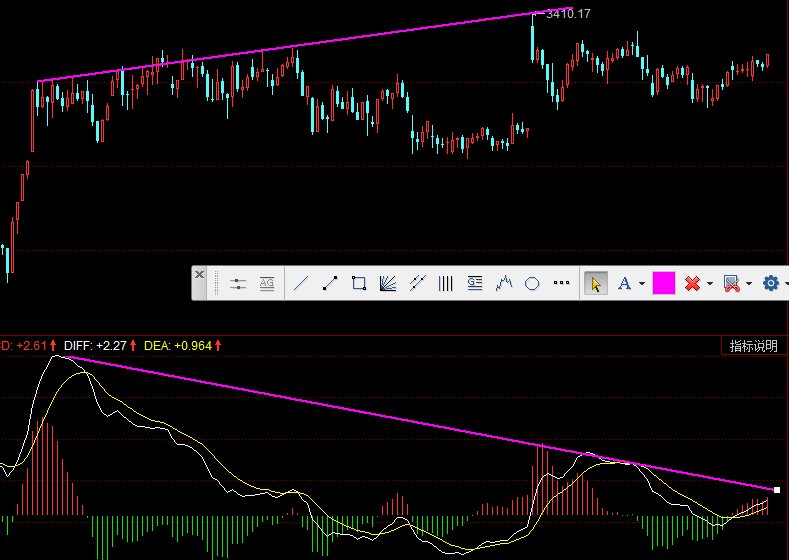Image resolution: width=789 pixels, height=560 pixels.
Task: Select the ellipse drawing tool
Action: [533, 284]
